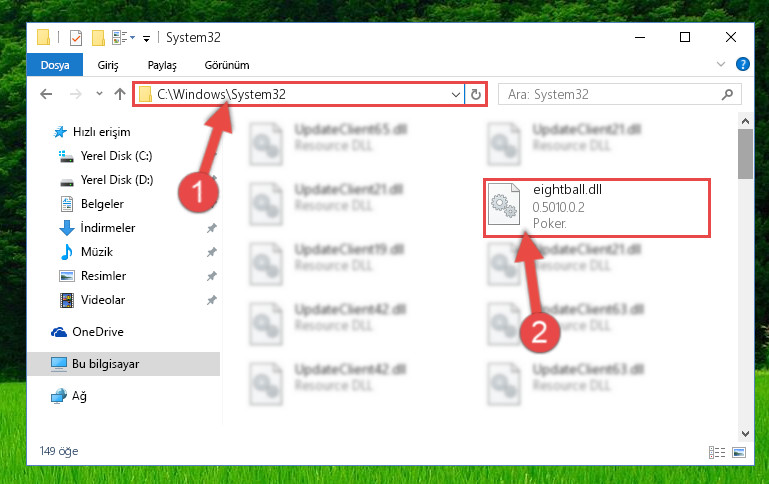Switch to the Görünüm ribbon tab

tap(227, 65)
